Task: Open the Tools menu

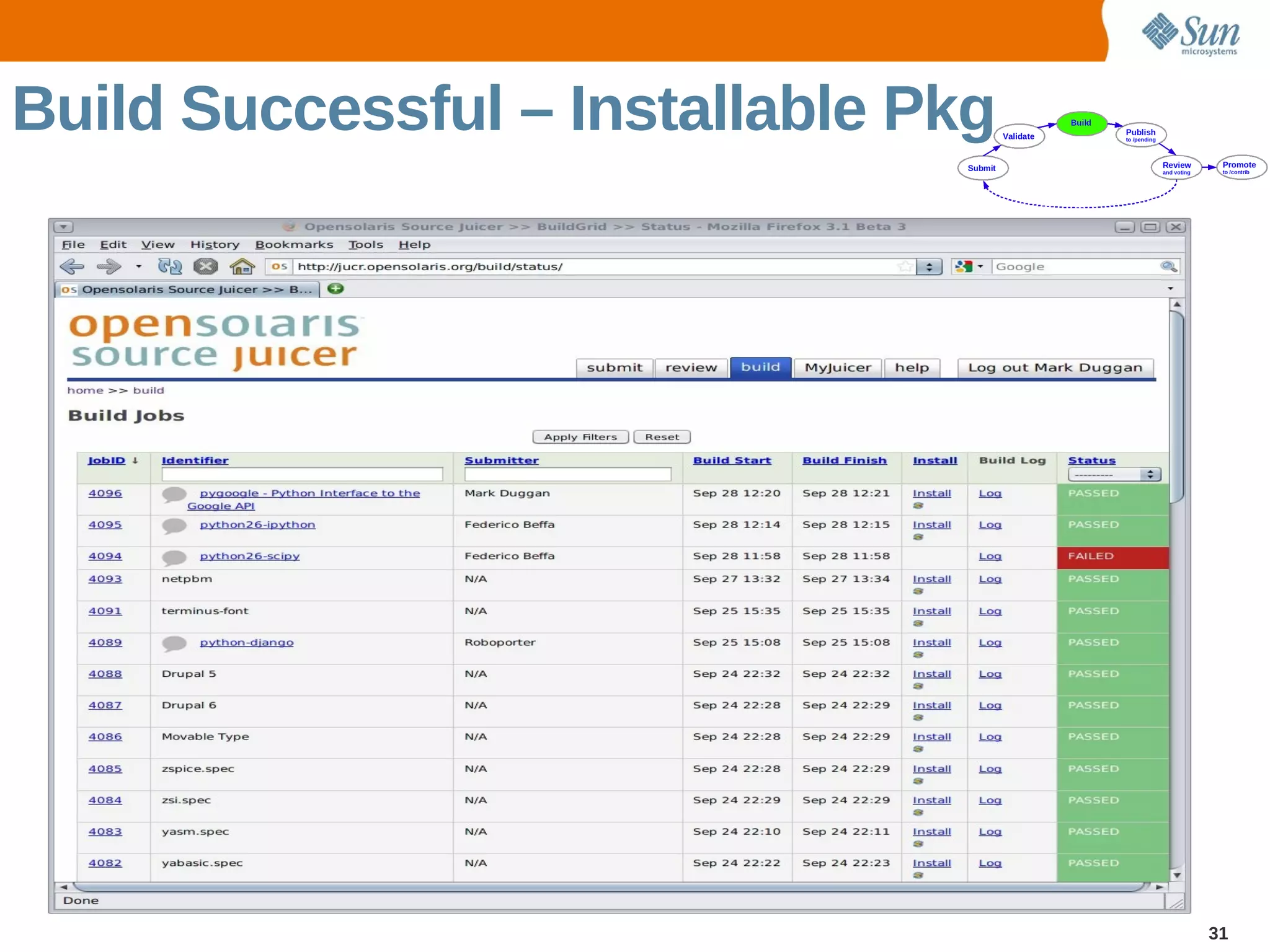Action: (365, 245)
